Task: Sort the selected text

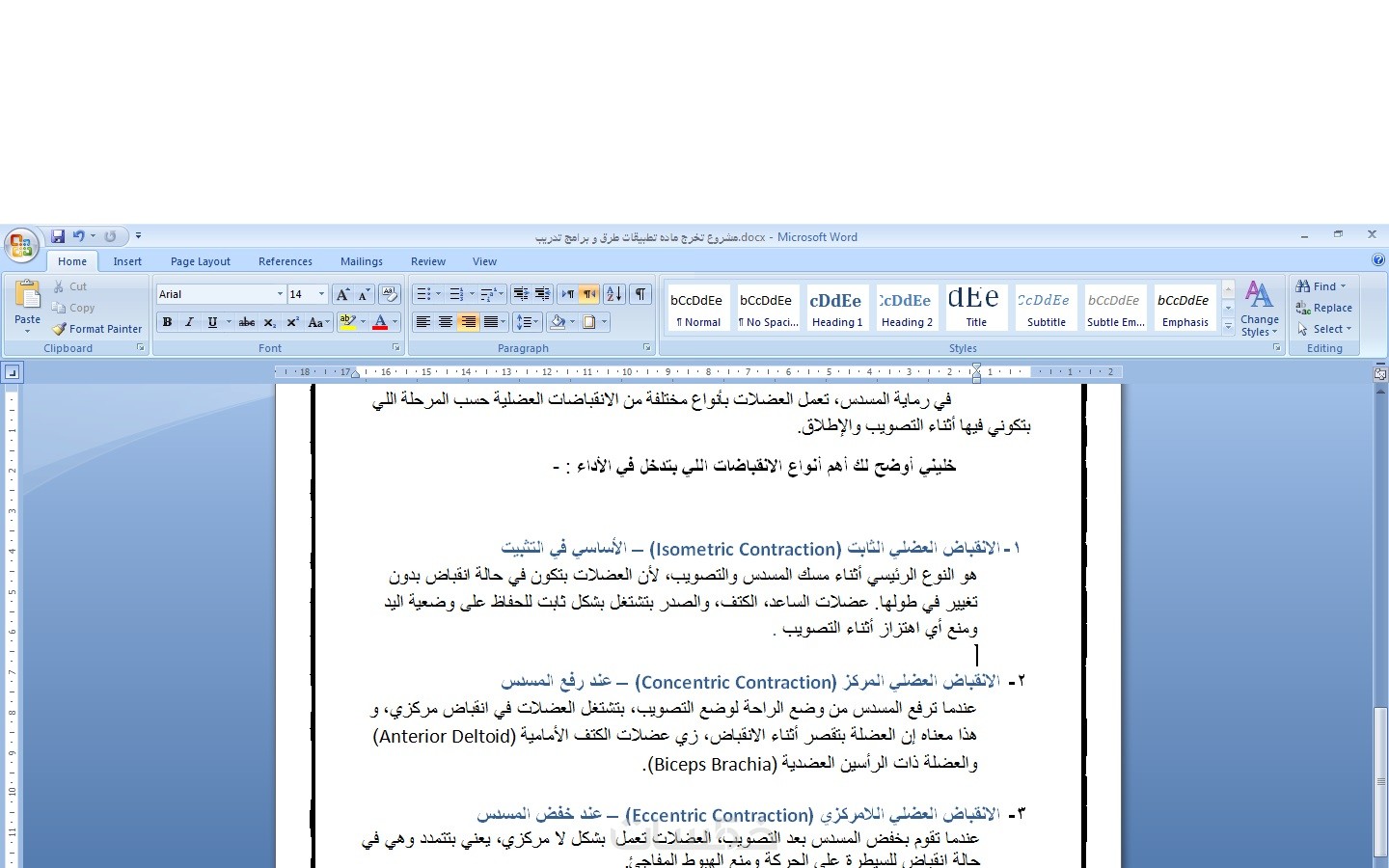Action: click(x=614, y=294)
